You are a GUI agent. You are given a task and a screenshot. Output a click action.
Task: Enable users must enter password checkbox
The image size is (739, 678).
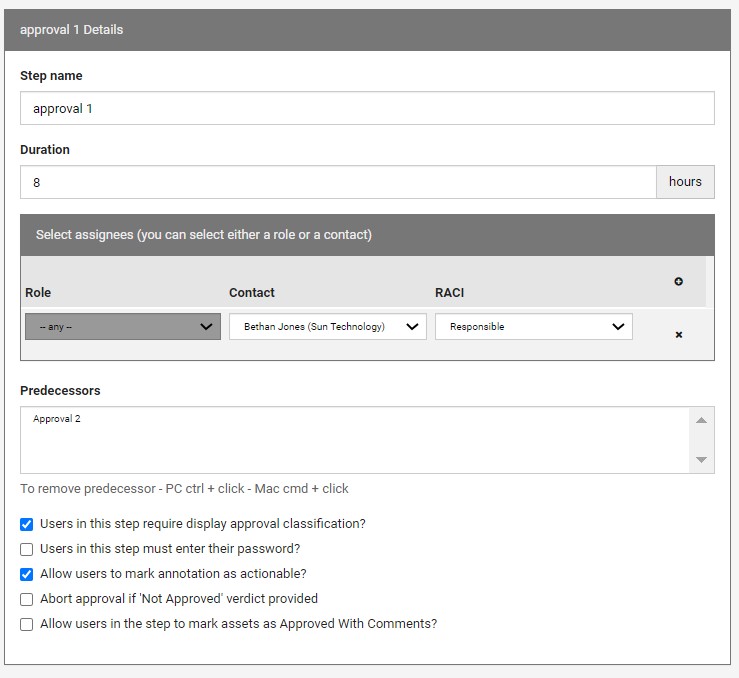(27, 549)
